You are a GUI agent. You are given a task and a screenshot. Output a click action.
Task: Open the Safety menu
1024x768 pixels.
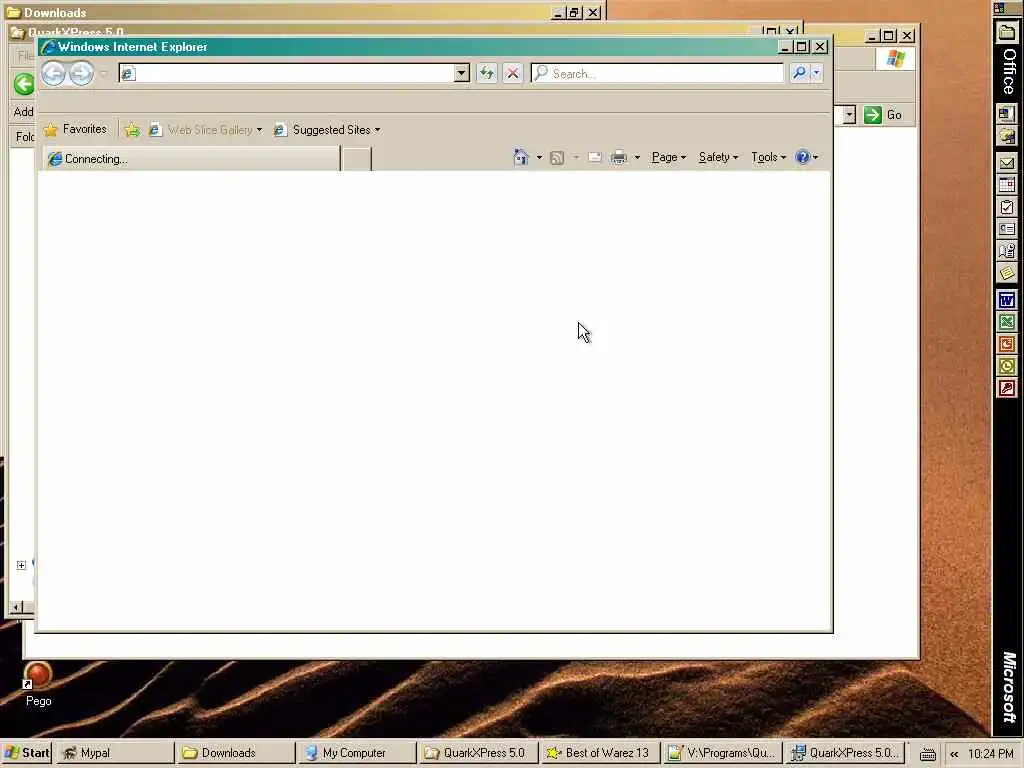pyautogui.click(x=718, y=157)
